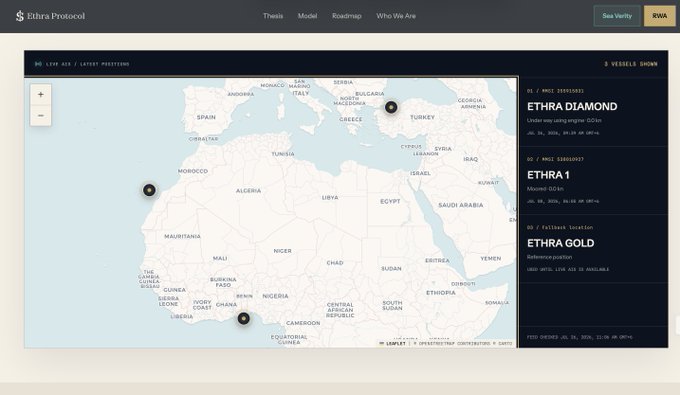Zoom out on the map
Viewport: 680px width, 395px height.
pyautogui.click(x=41, y=115)
